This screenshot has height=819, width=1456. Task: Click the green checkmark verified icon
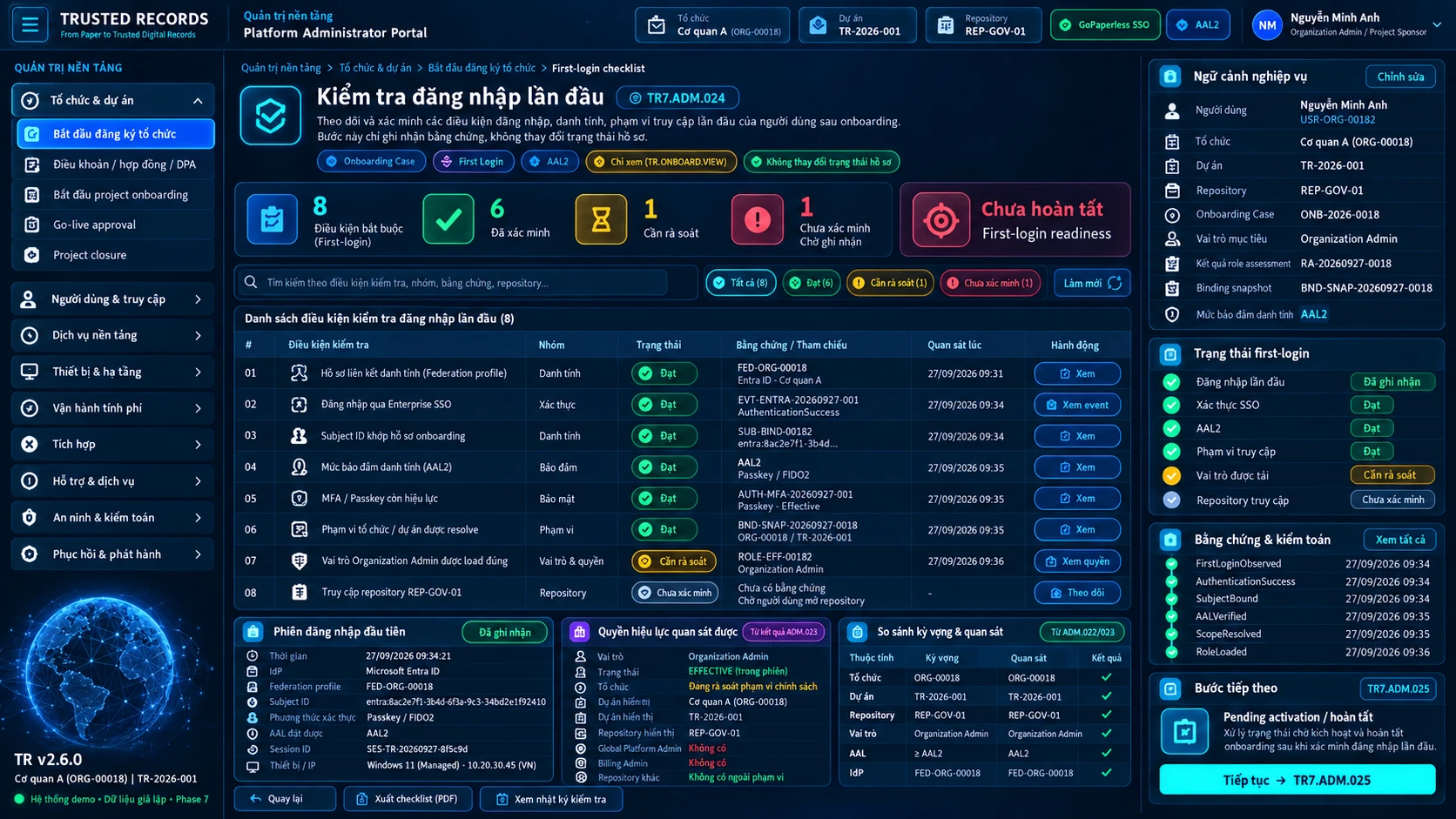click(x=448, y=219)
